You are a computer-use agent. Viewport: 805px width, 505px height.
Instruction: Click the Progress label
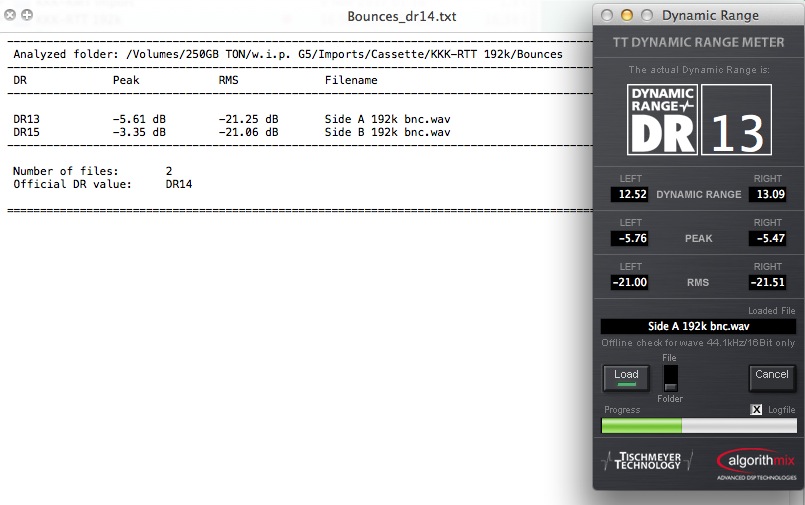[622, 410]
